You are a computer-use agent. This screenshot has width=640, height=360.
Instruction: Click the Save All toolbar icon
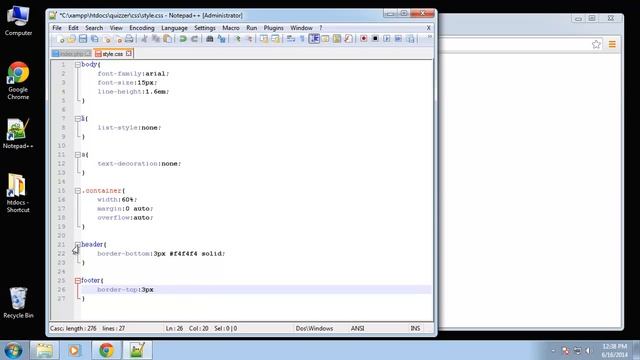click(95, 39)
